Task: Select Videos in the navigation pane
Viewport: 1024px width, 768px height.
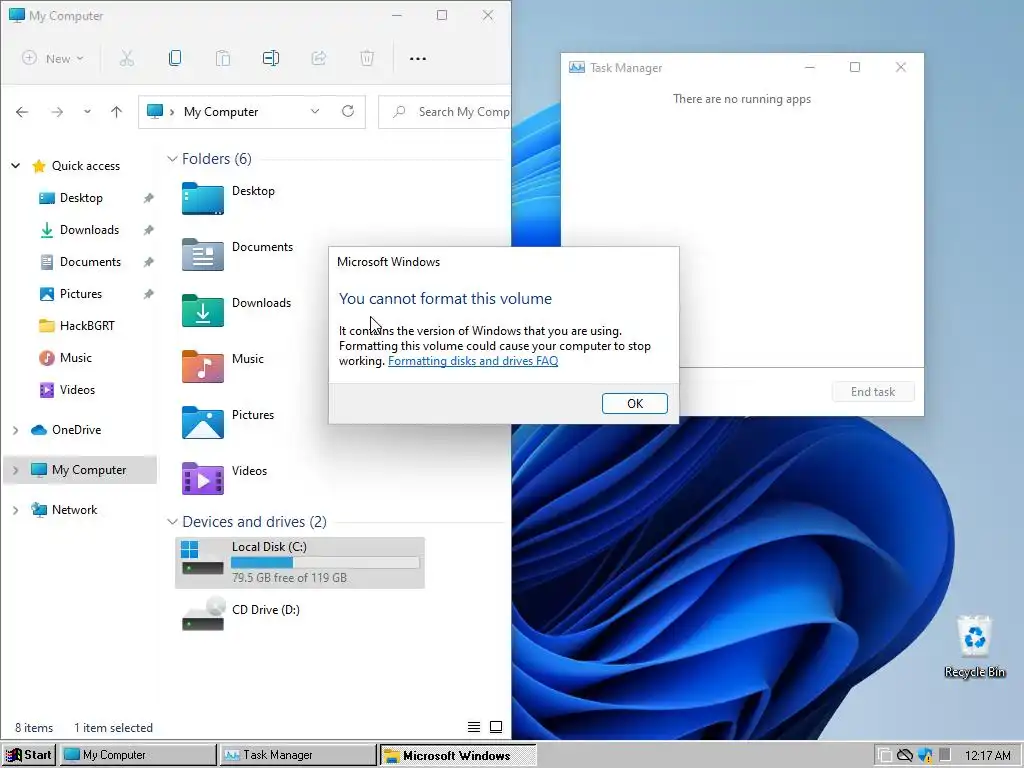Action: [x=77, y=390]
